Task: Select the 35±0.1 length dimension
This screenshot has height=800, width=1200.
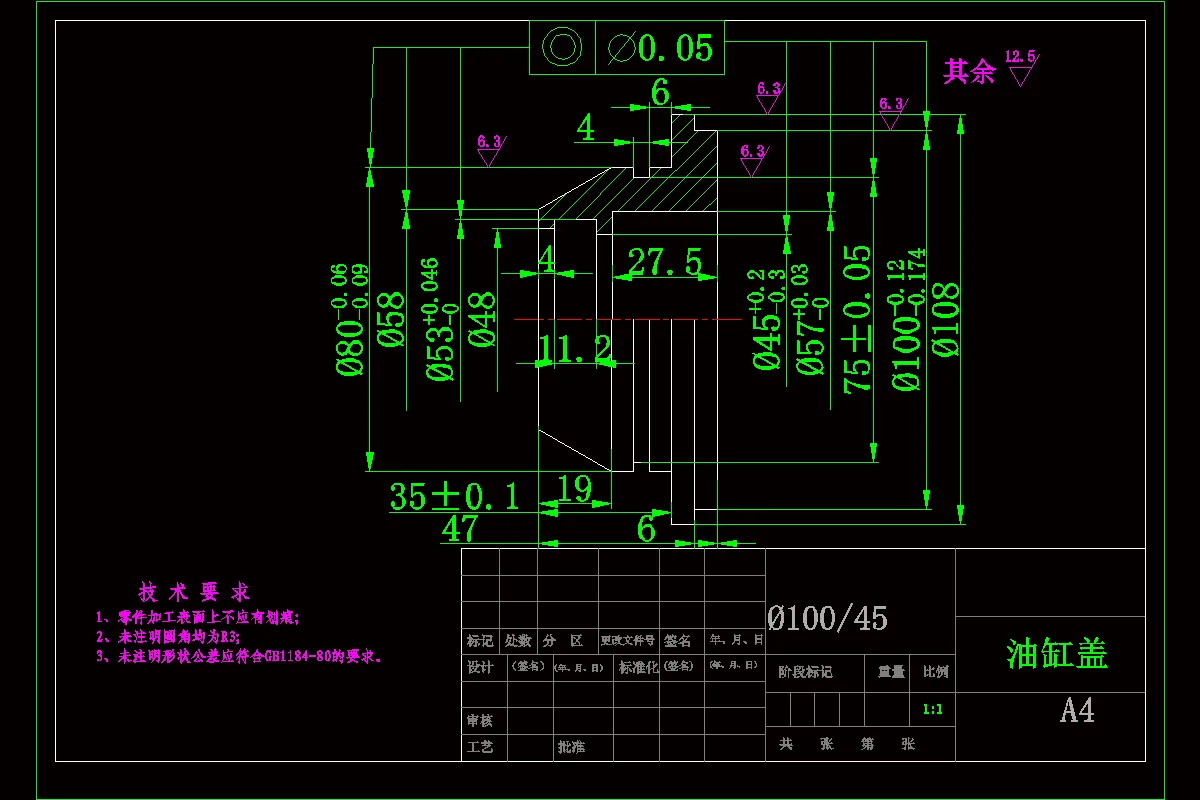Action: [x=455, y=496]
